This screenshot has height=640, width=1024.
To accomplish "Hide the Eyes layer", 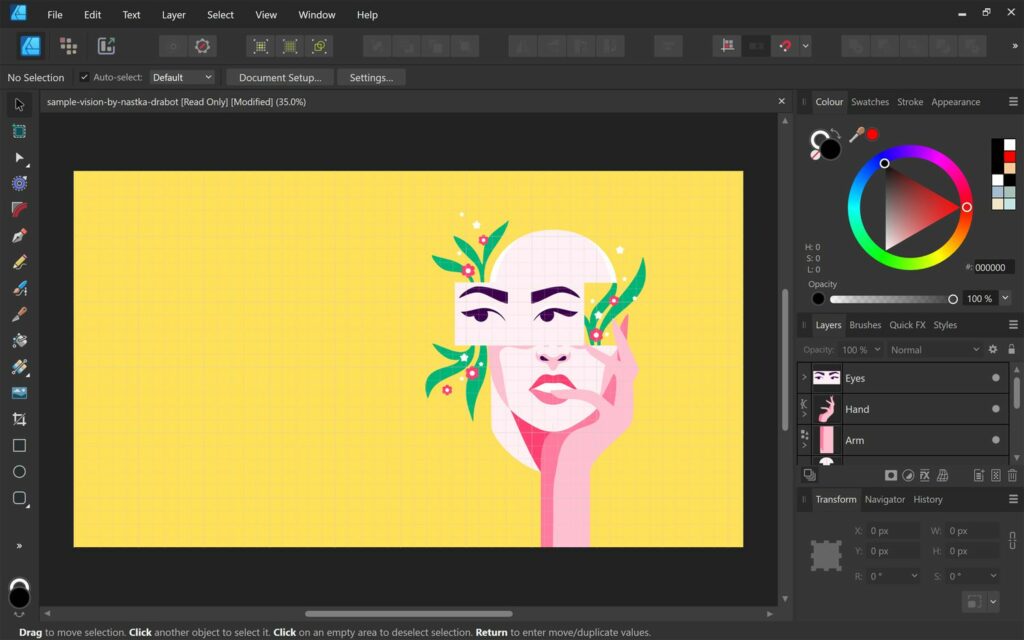I will [x=997, y=377].
